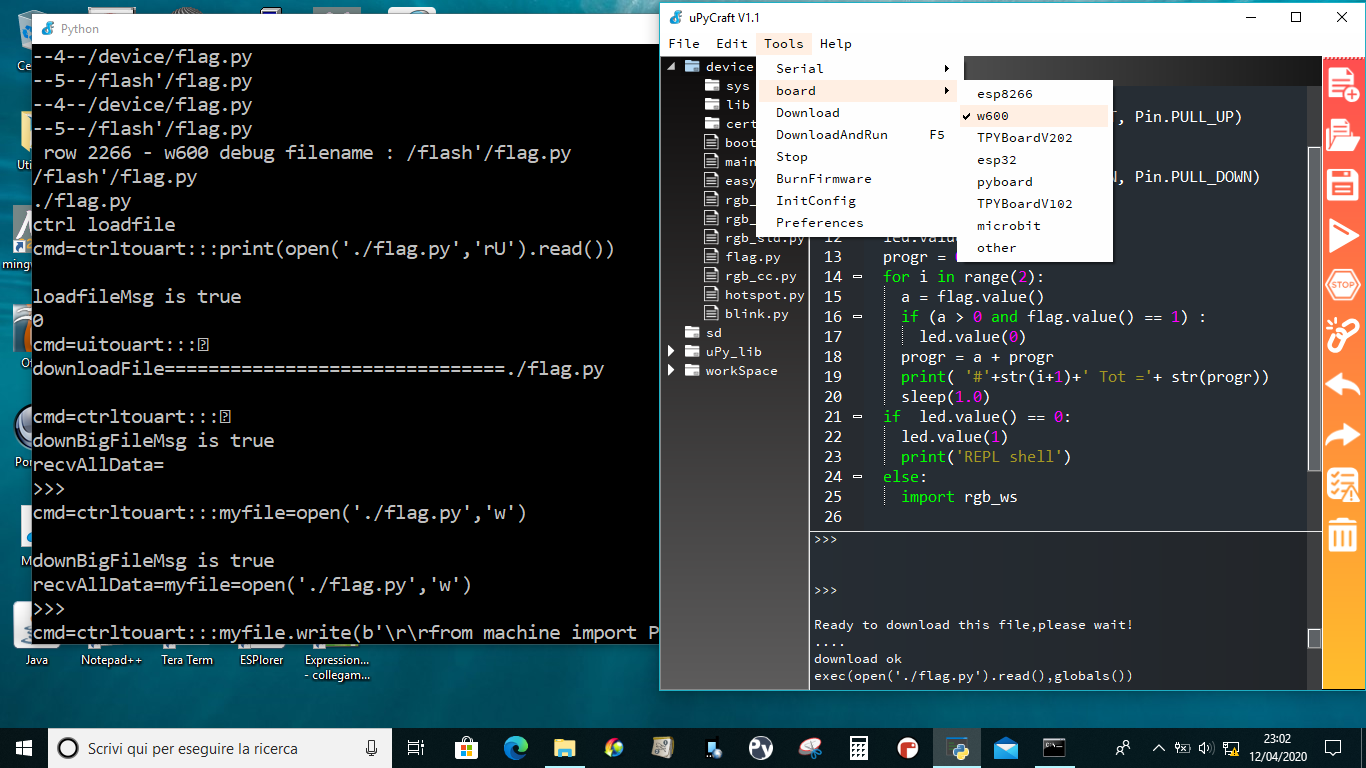Viewport: 1366px width, 768px height.
Task: Select flag.py in device tree
Action: (x=753, y=257)
